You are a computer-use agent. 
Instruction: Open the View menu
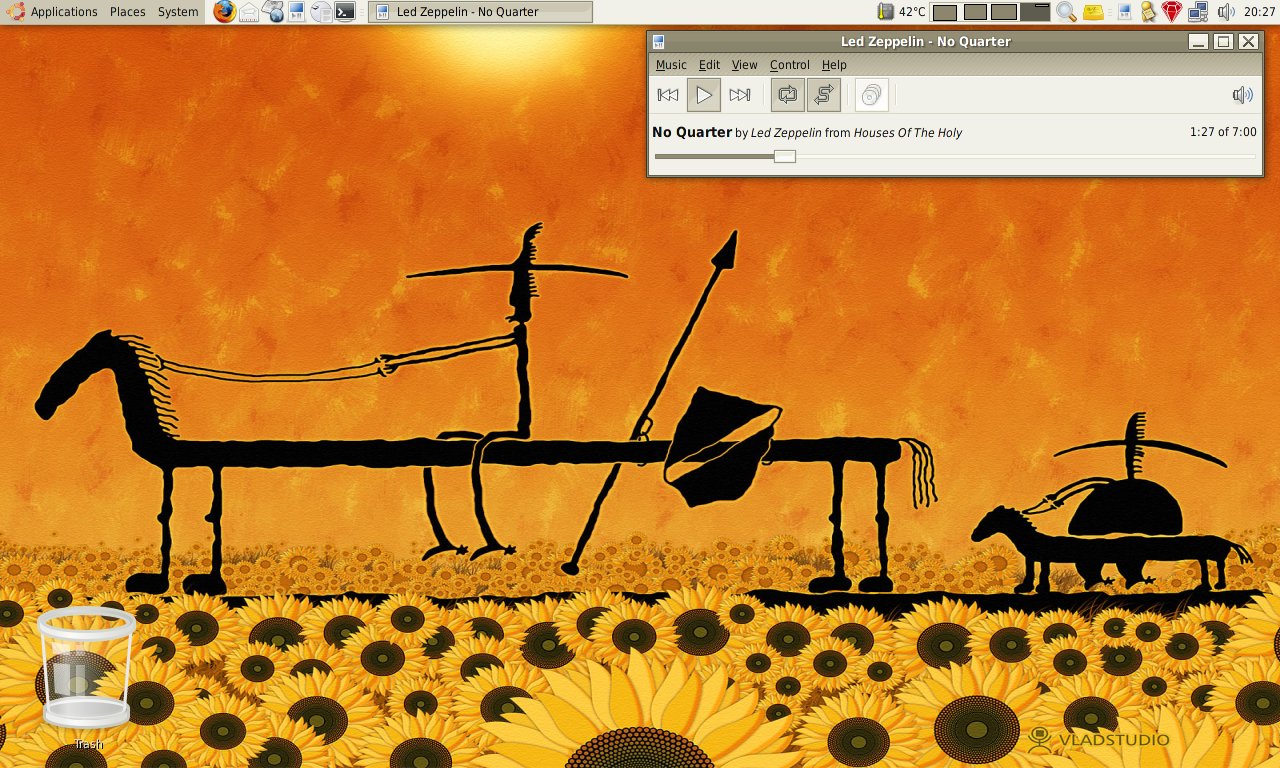745,65
